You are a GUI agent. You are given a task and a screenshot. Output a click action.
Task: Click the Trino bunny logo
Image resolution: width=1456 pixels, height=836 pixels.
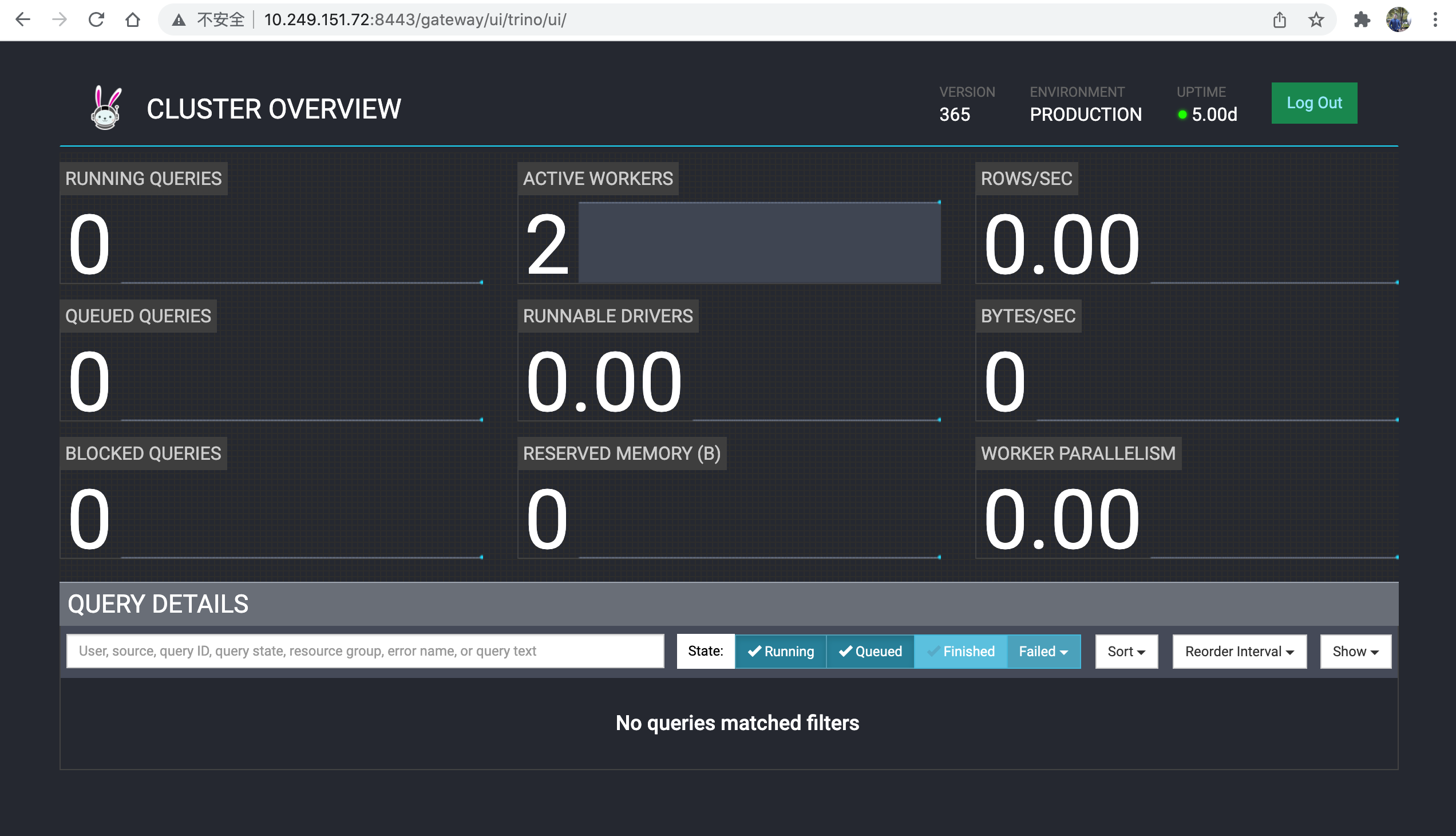coord(106,108)
